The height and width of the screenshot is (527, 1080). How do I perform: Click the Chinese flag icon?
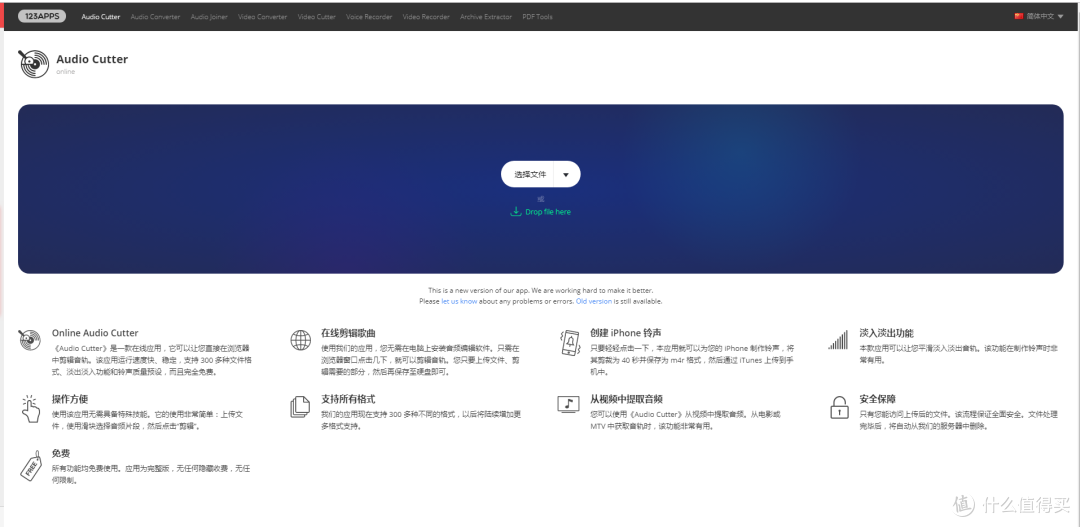[1019, 17]
